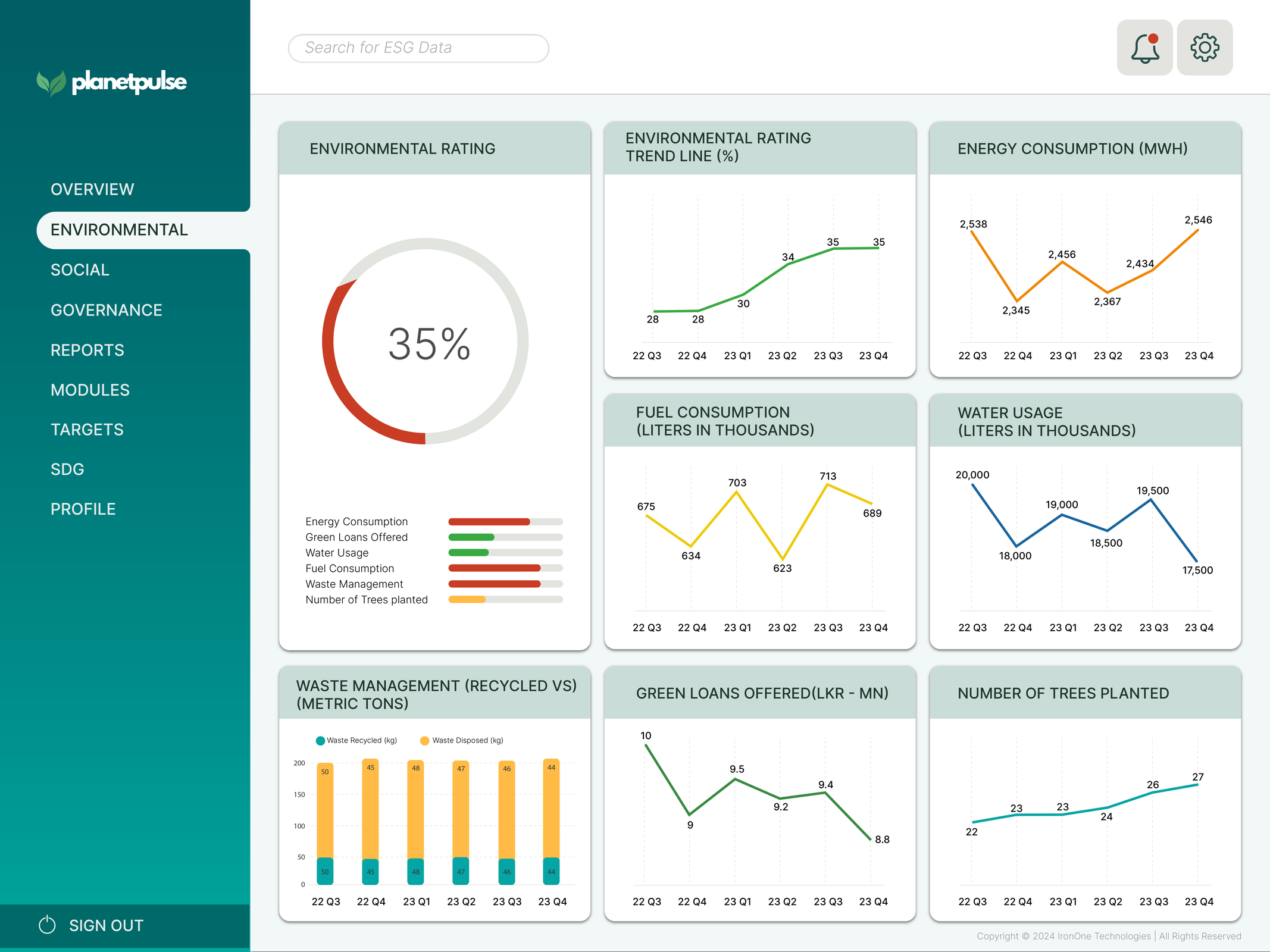This screenshot has height=952, width=1270.
Task: Open the Profile page
Action: (x=83, y=509)
